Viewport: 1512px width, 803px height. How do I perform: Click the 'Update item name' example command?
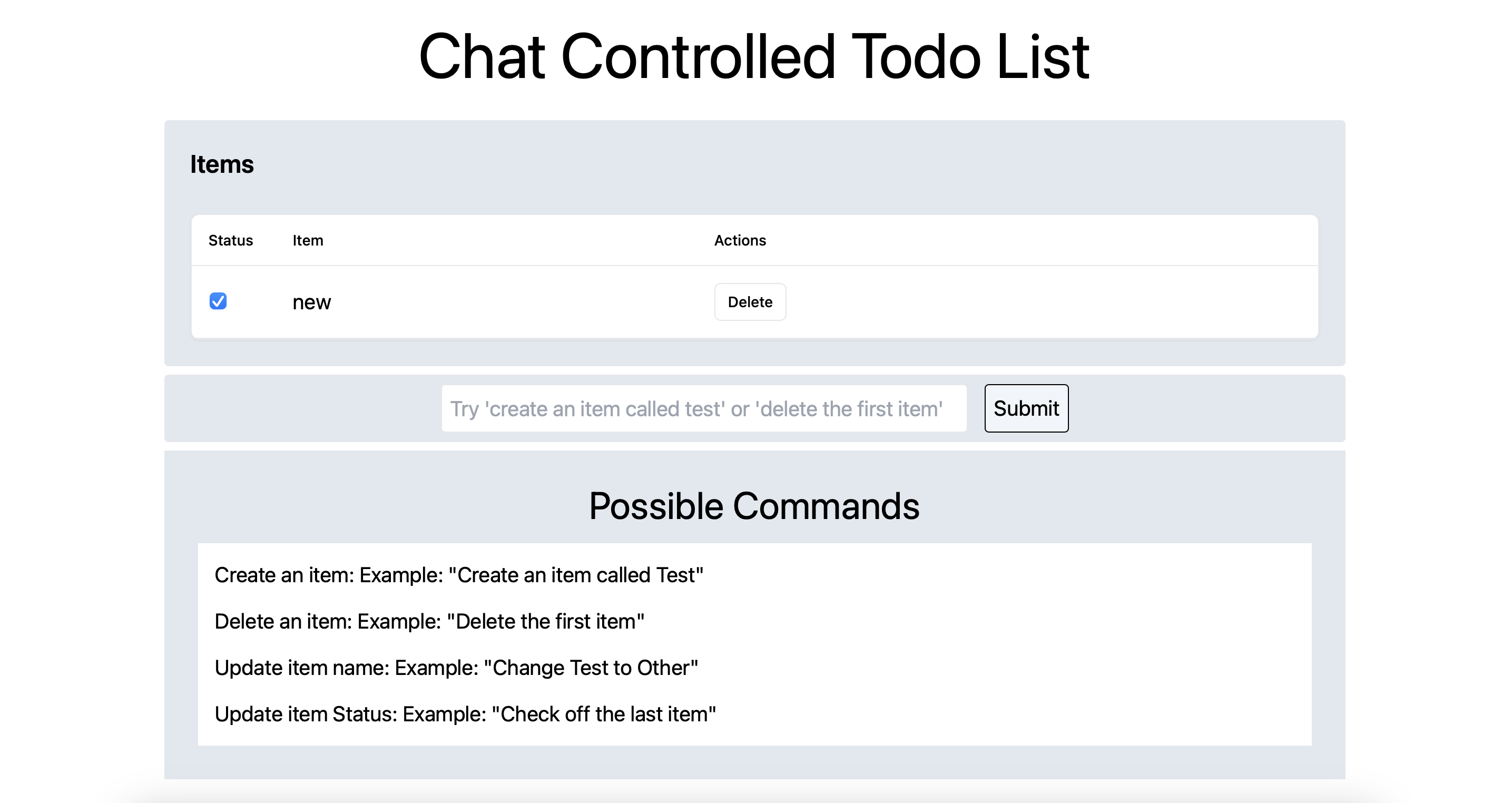(457, 668)
